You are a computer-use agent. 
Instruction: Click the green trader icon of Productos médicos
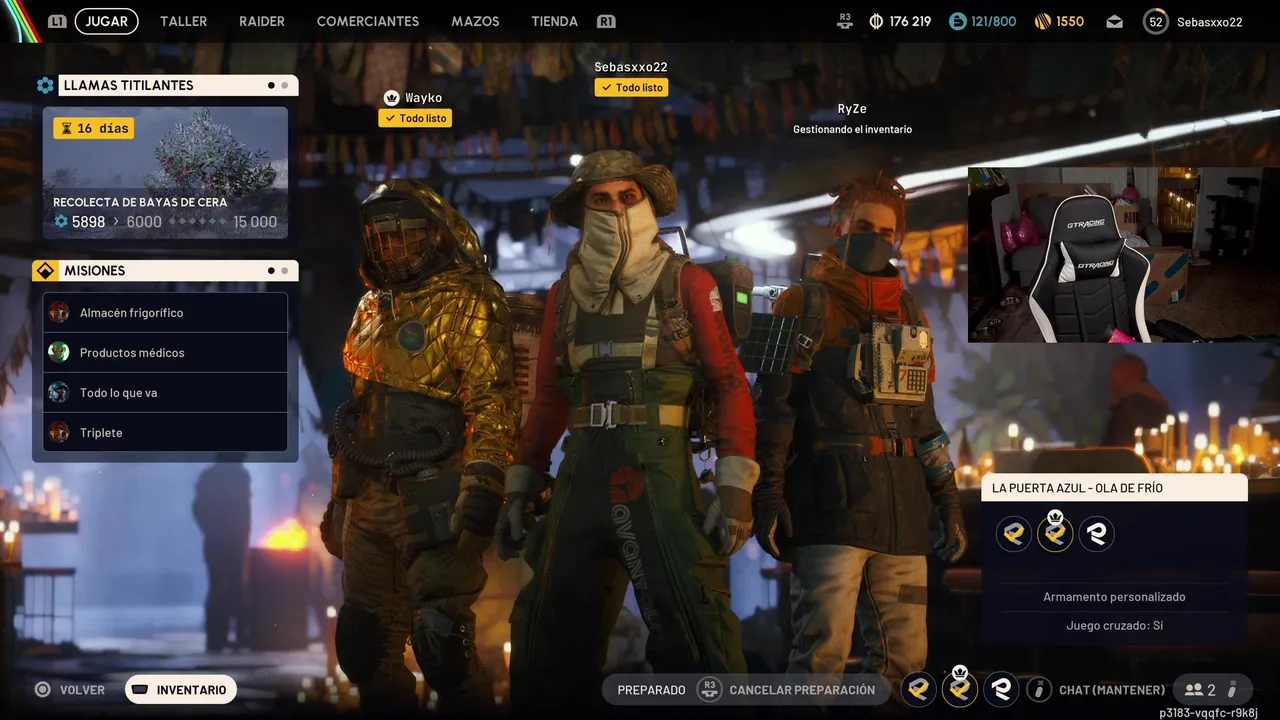click(x=59, y=352)
